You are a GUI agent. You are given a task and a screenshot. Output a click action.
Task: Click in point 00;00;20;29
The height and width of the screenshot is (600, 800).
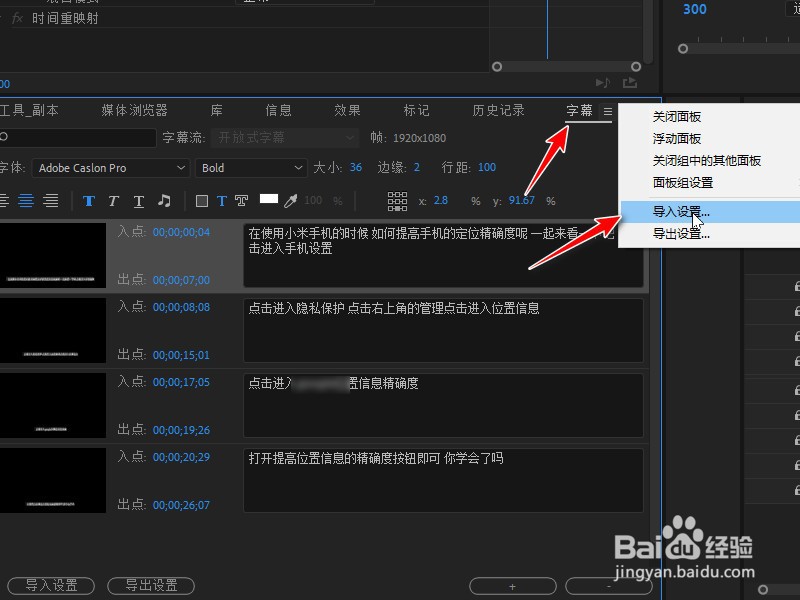tap(181, 457)
